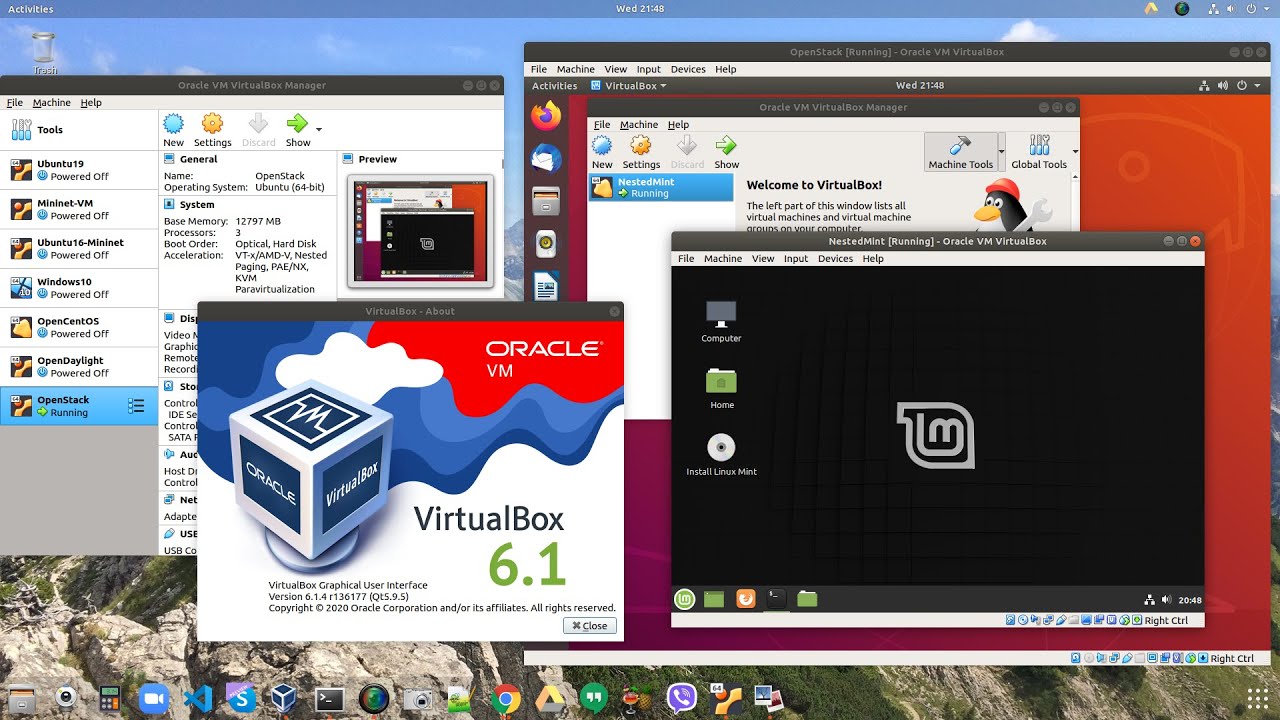The image size is (1280, 720).
Task: Select Machine Tools in nested VirtualBox Manager
Action: tap(960, 152)
